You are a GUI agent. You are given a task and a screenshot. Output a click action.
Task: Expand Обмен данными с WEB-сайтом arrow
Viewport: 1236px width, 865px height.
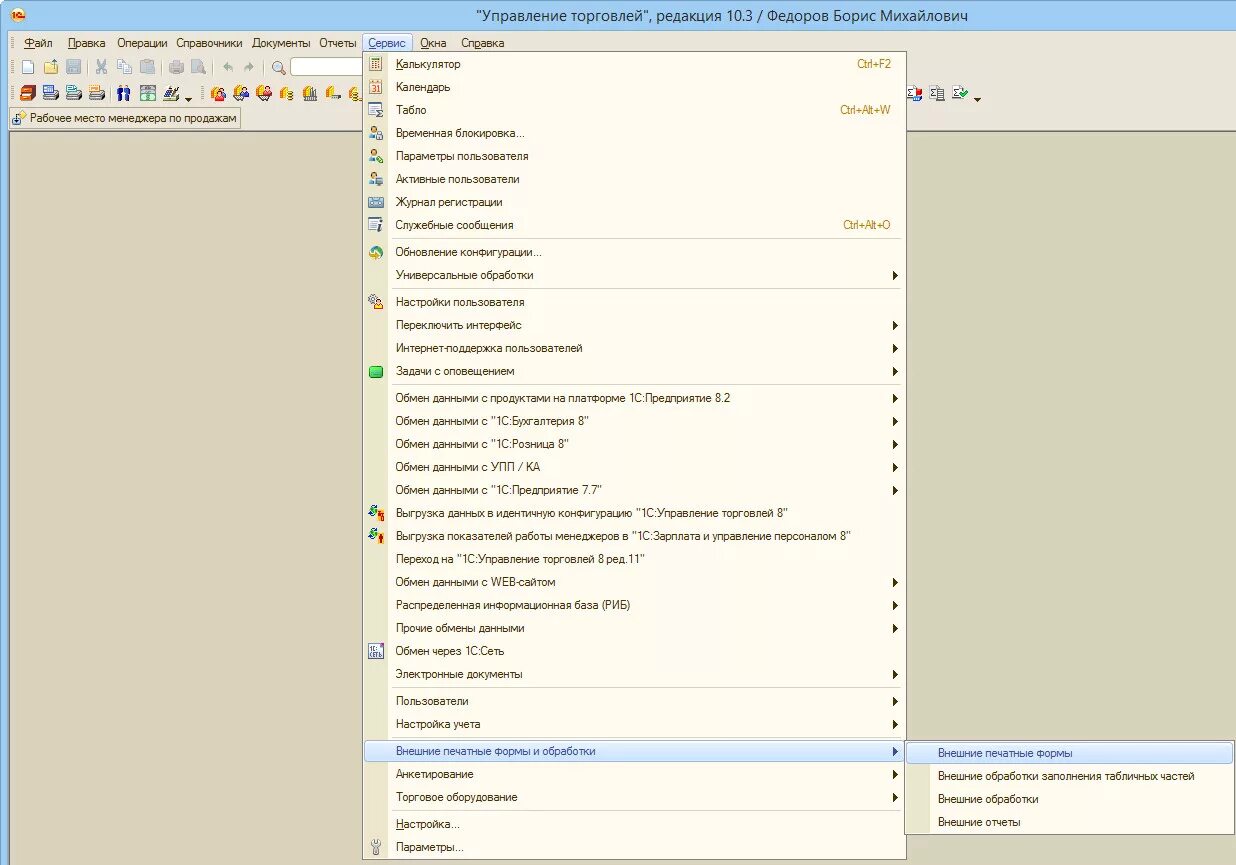pyautogui.click(x=895, y=582)
